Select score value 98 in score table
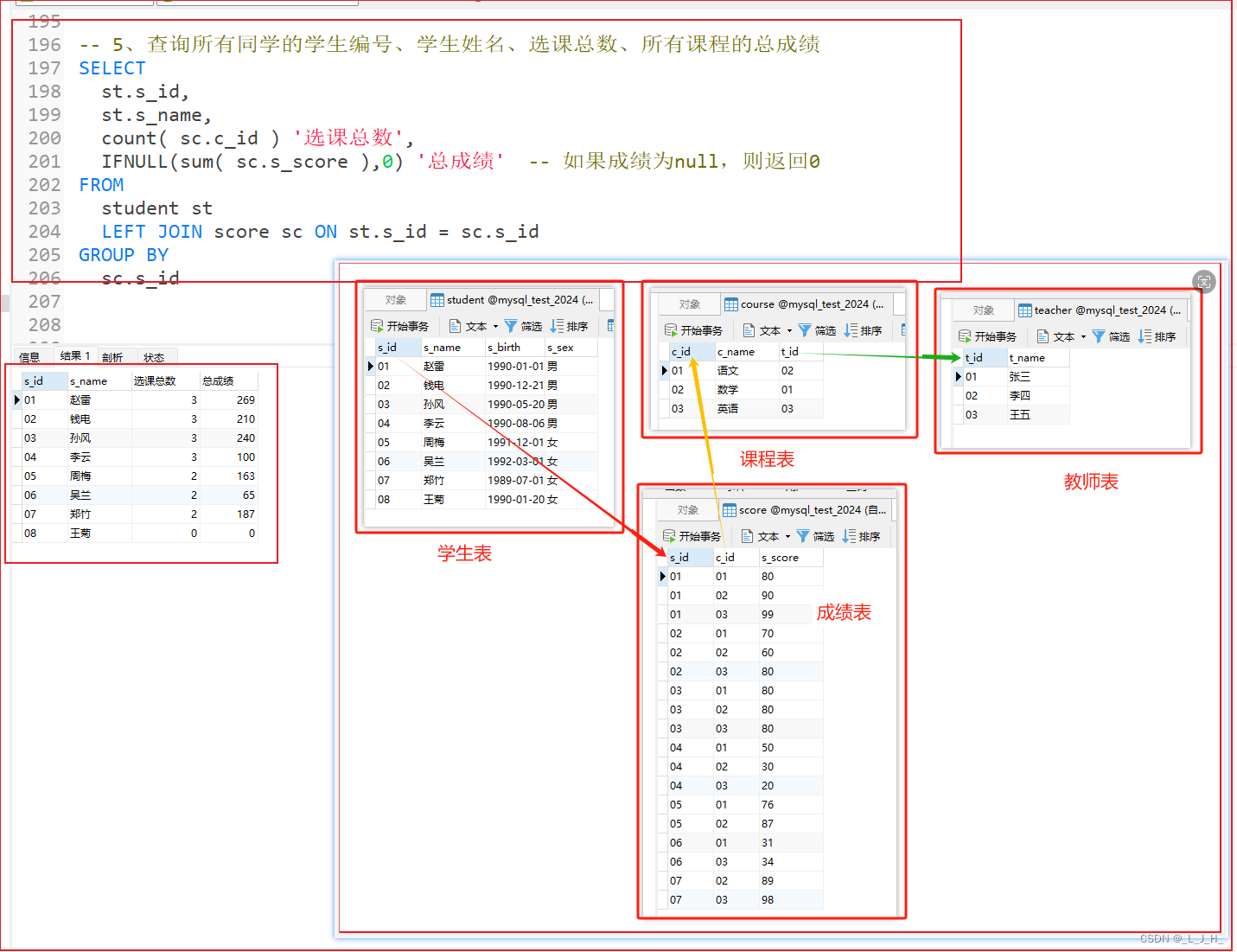The height and width of the screenshot is (952, 1237). [790, 900]
